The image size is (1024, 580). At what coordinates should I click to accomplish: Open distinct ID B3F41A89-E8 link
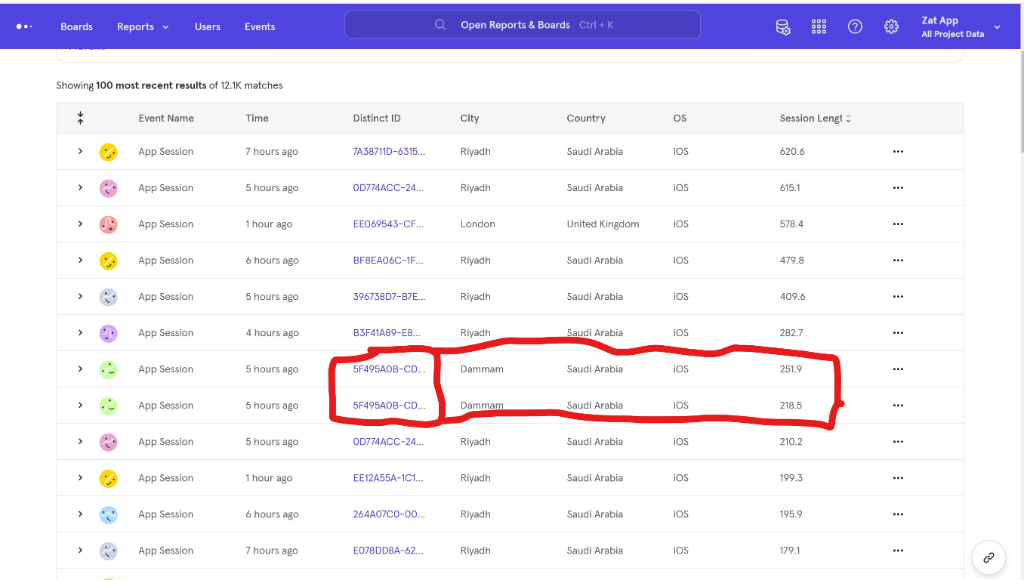pos(387,333)
